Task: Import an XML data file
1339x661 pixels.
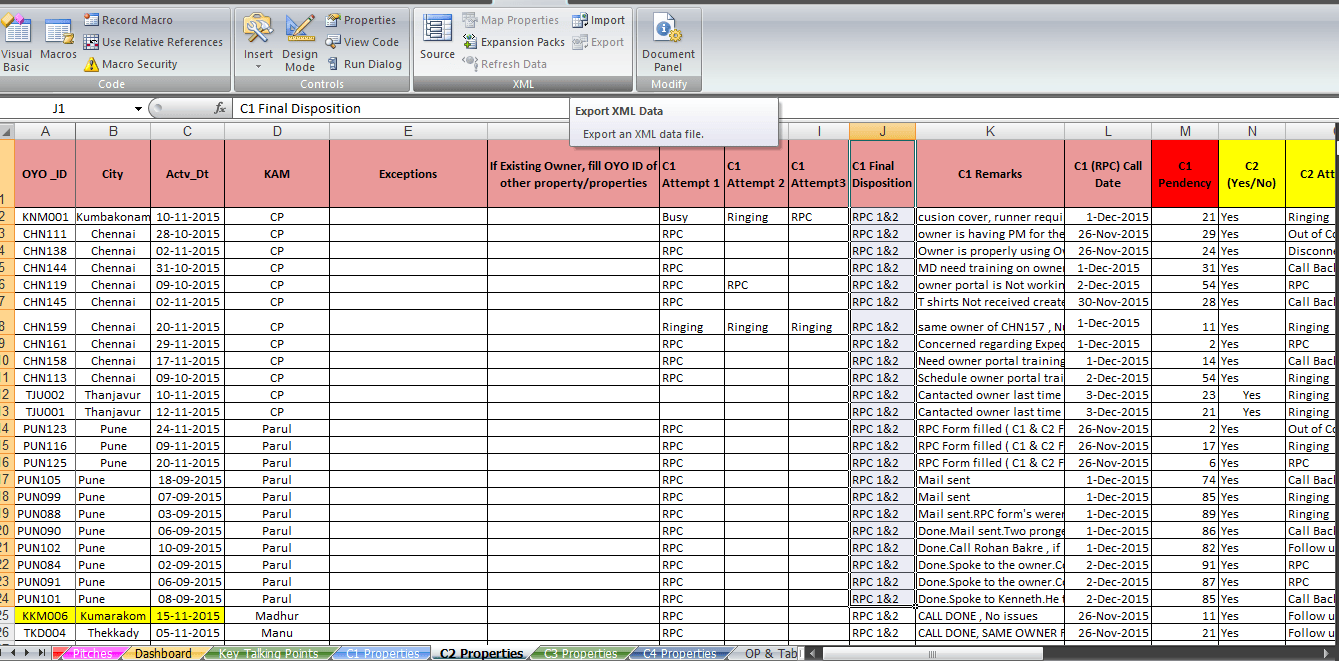Action: coord(598,20)
